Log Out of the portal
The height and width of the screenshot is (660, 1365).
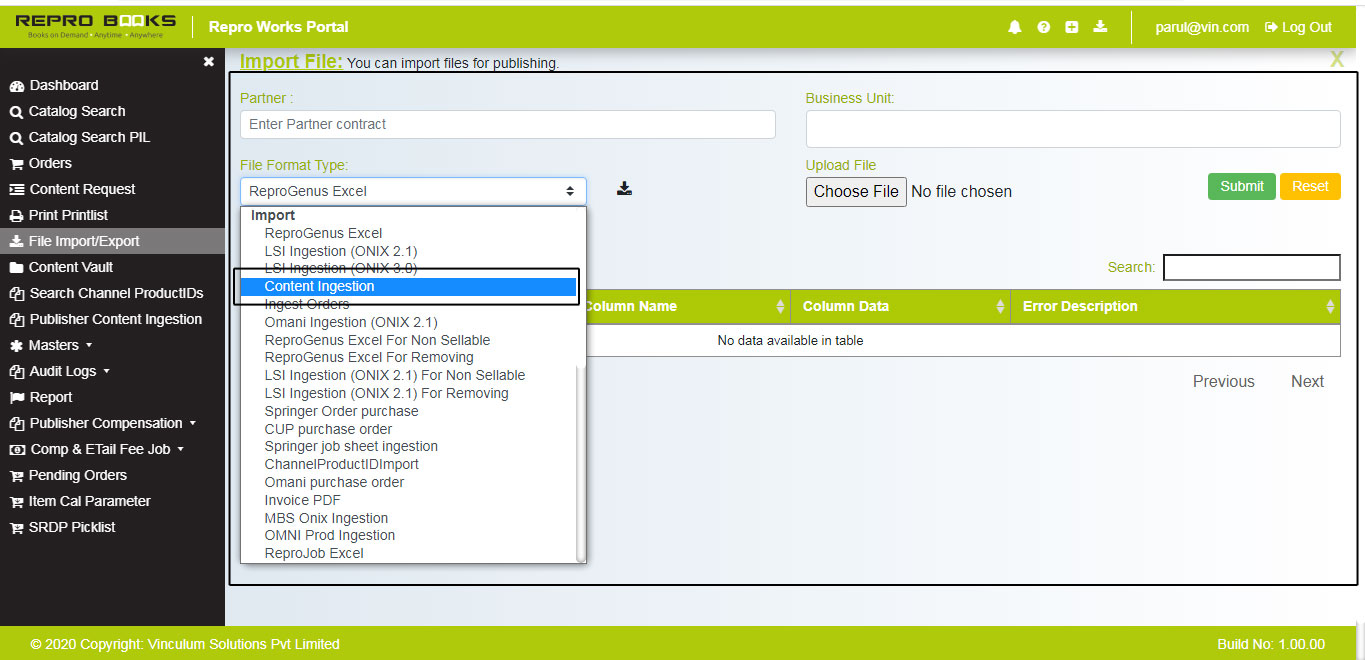1297,27
